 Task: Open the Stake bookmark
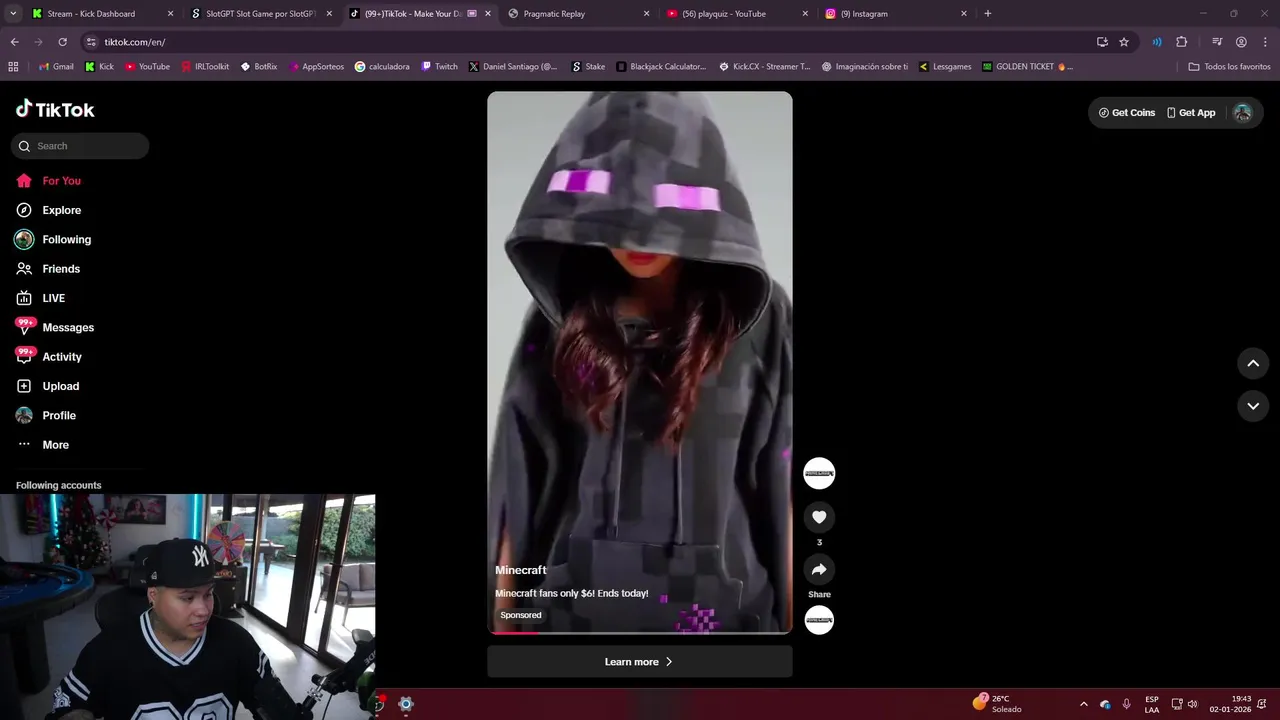point(588,67)
